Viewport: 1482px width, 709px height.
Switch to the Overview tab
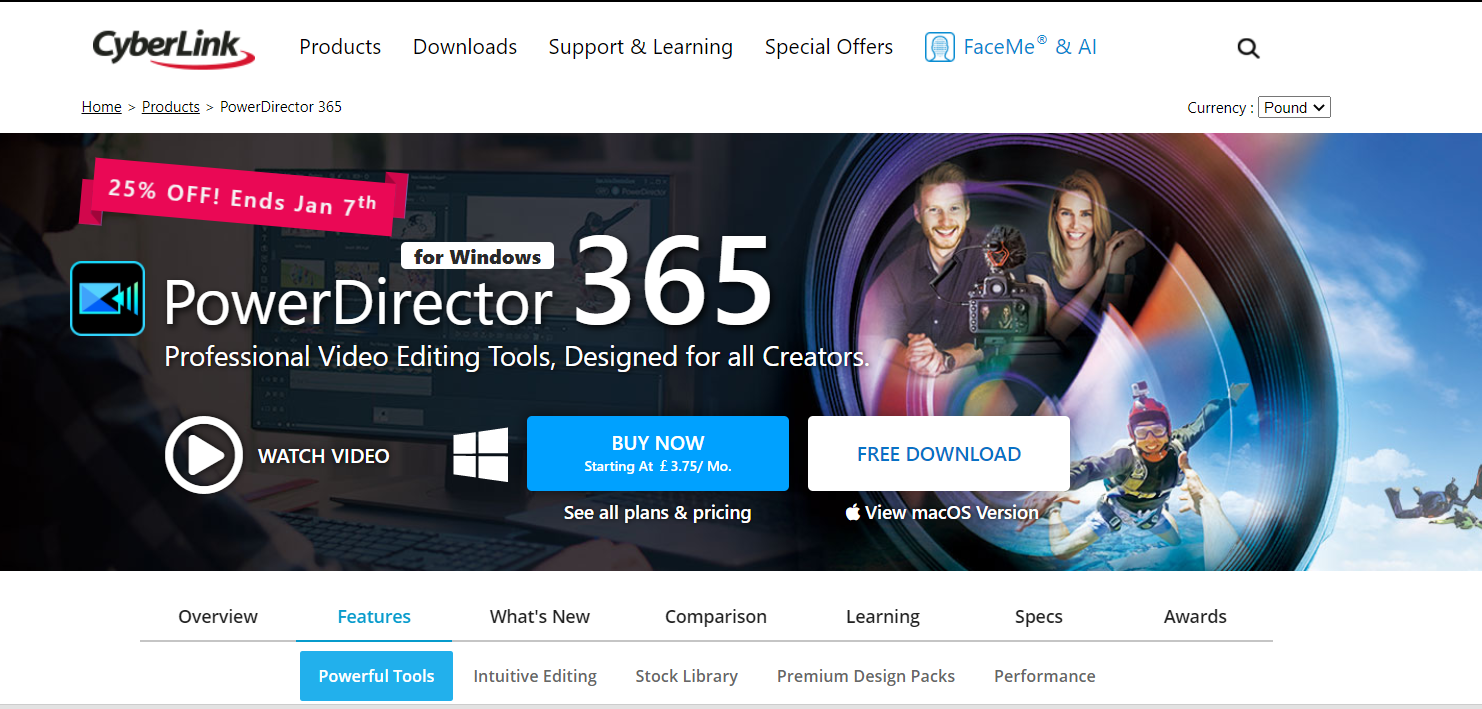pyautogui.click(x=218, y=617)
